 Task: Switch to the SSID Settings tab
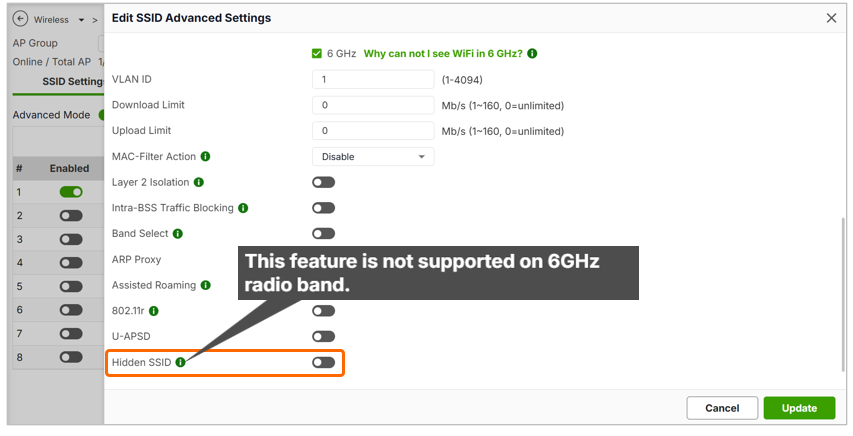73,82
